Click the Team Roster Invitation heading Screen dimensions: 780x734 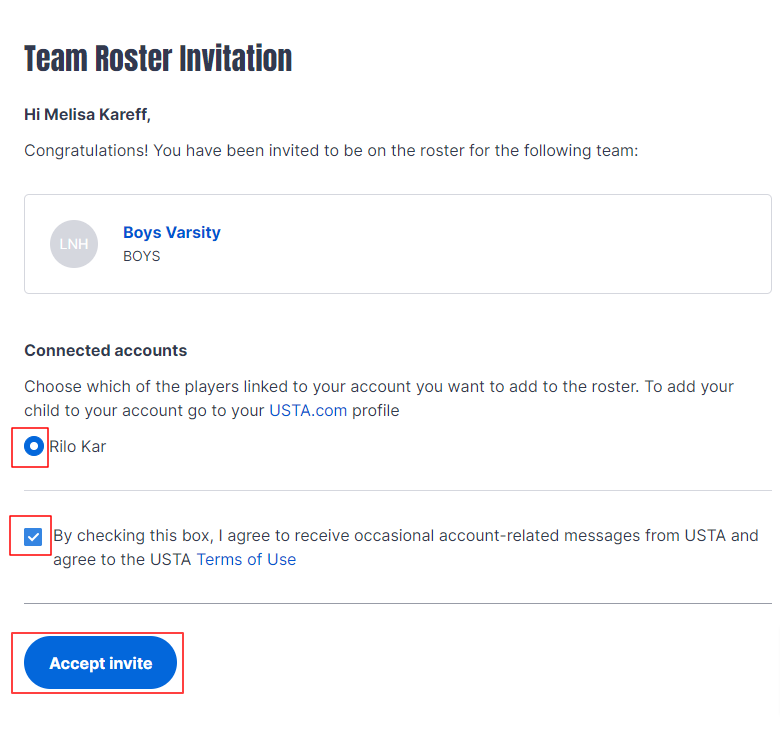[158, 58]
